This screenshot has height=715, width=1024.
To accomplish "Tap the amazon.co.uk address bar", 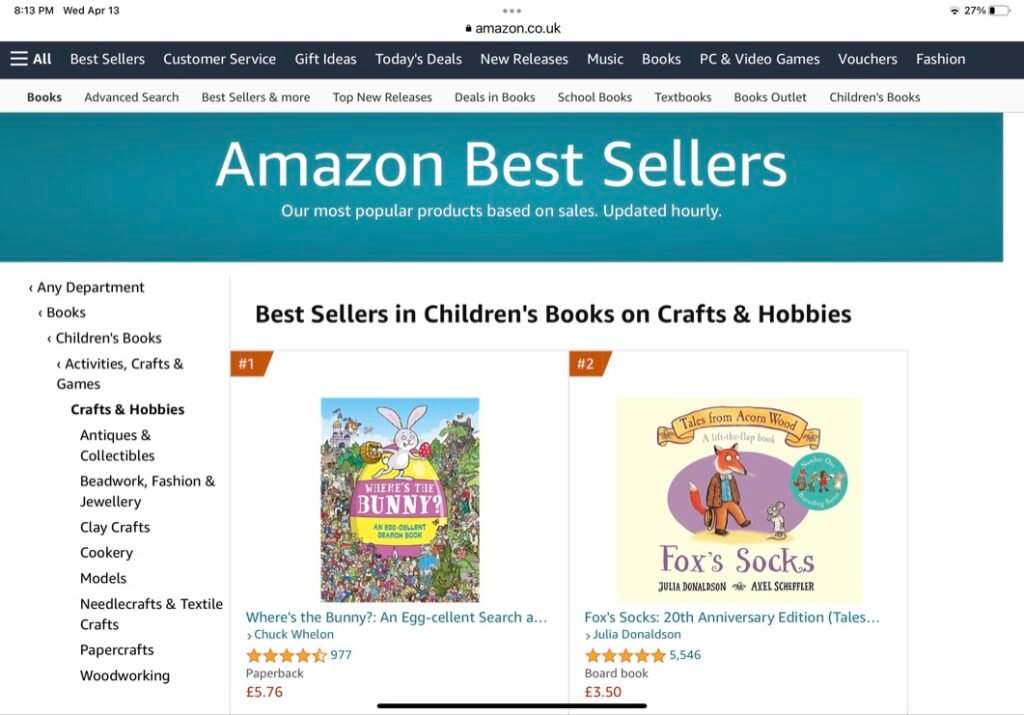I will pyautogui.click(x=512, y=29).
